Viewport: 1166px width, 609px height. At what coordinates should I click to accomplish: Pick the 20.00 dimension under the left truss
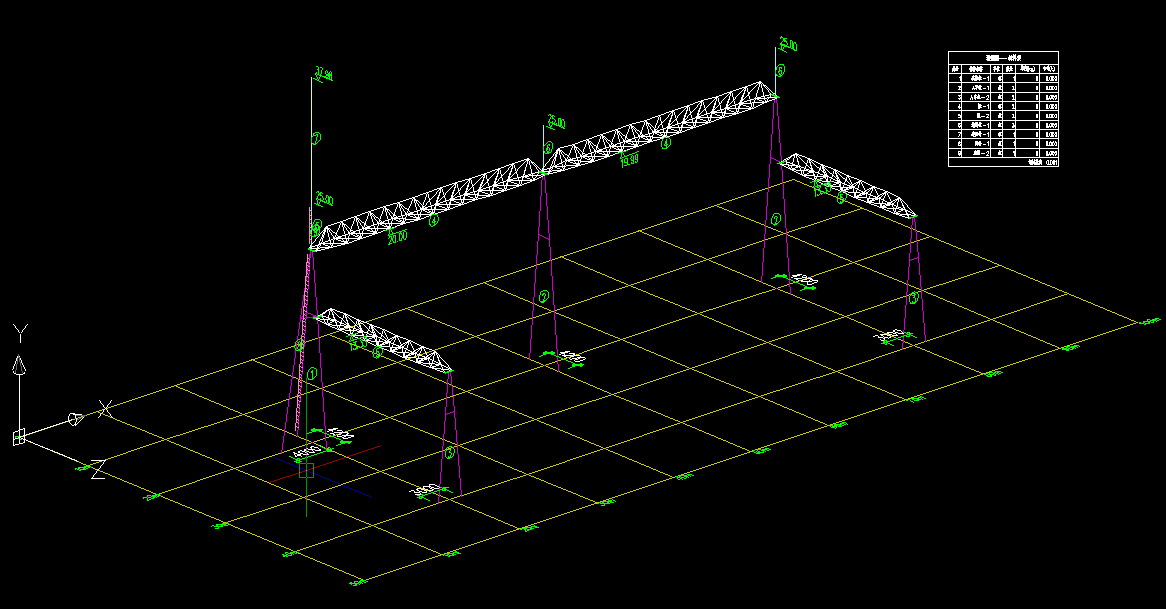pyautogui.click(x=397, y=237)
